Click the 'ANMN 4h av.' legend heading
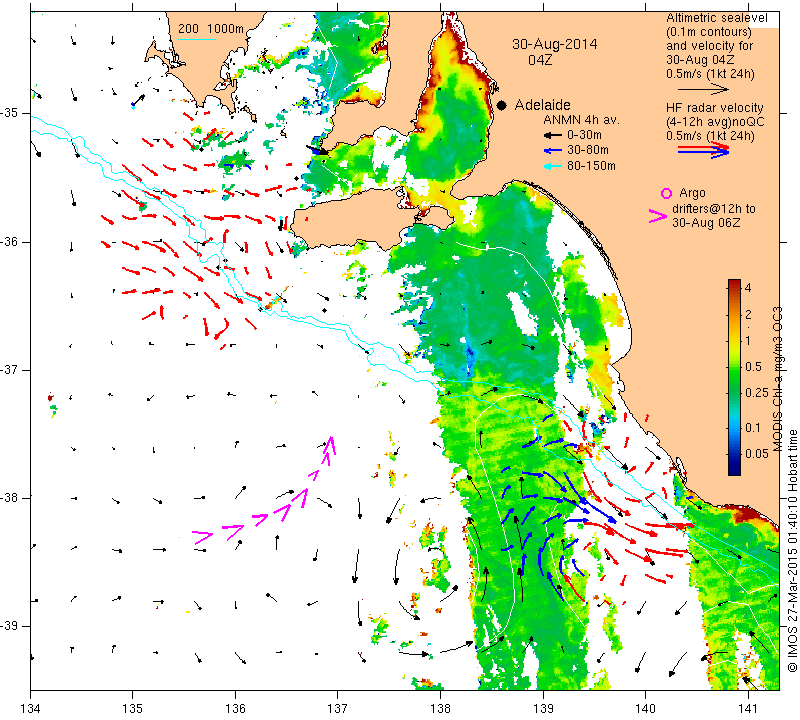This screenshot has height=720, width=800. point(581,120)
